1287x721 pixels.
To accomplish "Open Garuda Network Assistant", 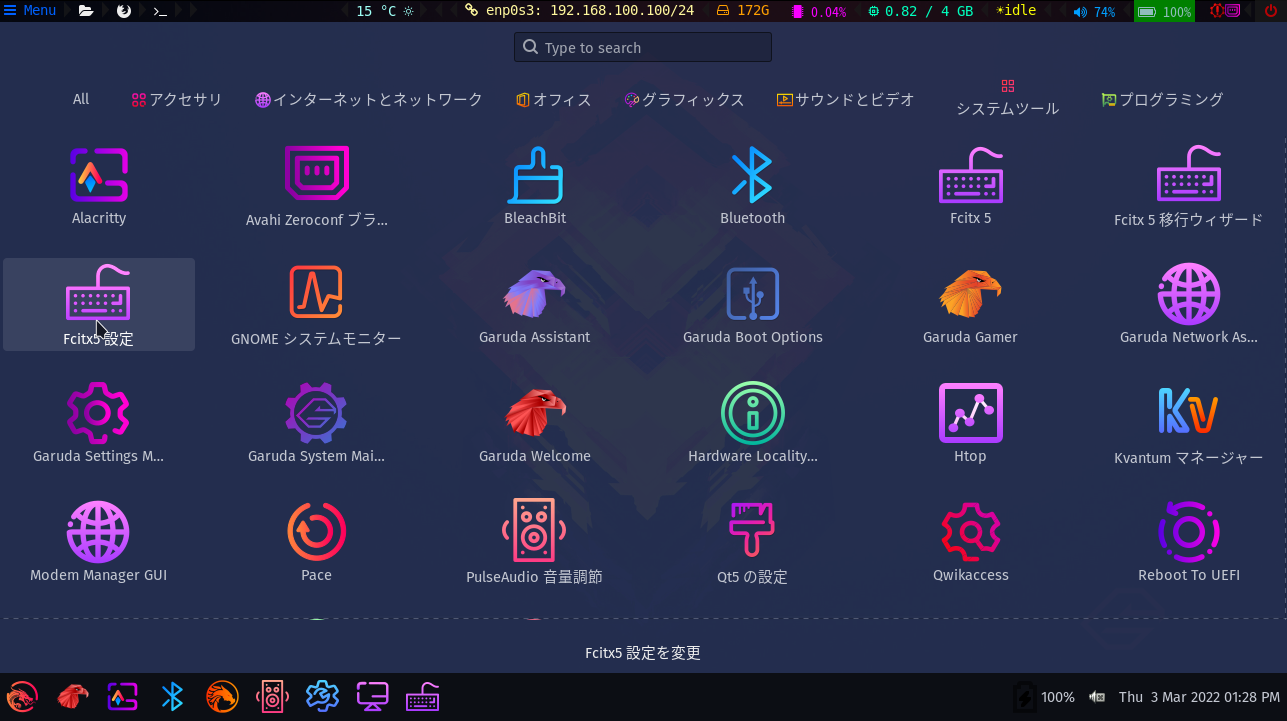I will coord(1188,306).
